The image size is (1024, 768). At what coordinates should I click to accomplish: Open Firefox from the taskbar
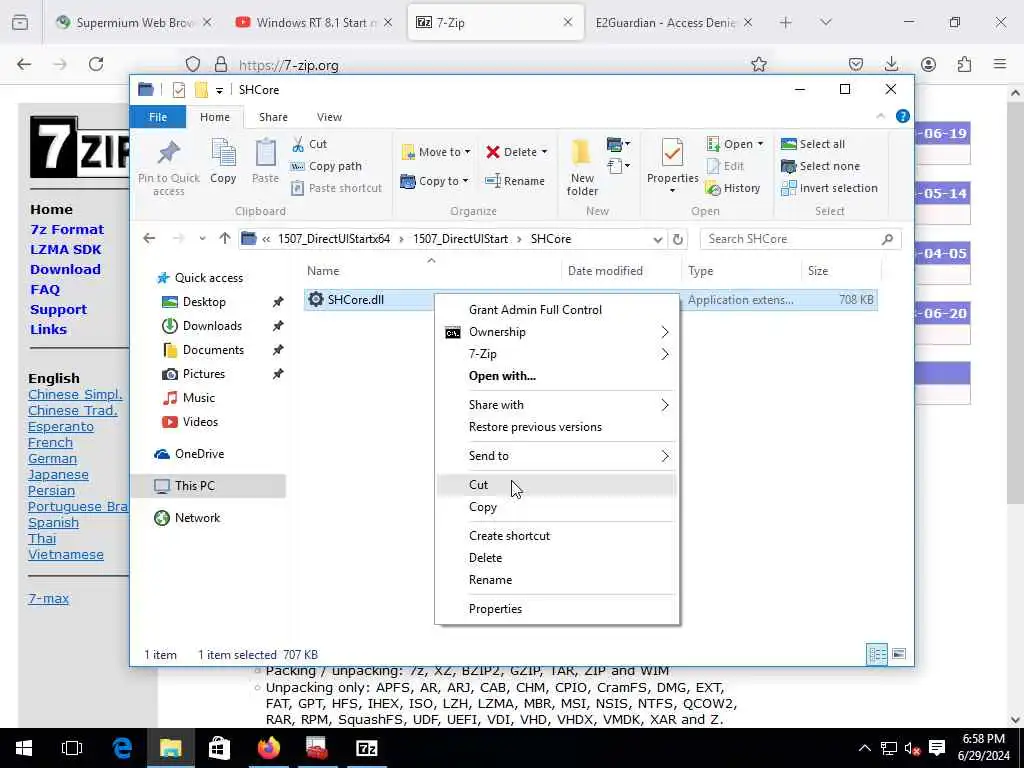pos(268,748)
